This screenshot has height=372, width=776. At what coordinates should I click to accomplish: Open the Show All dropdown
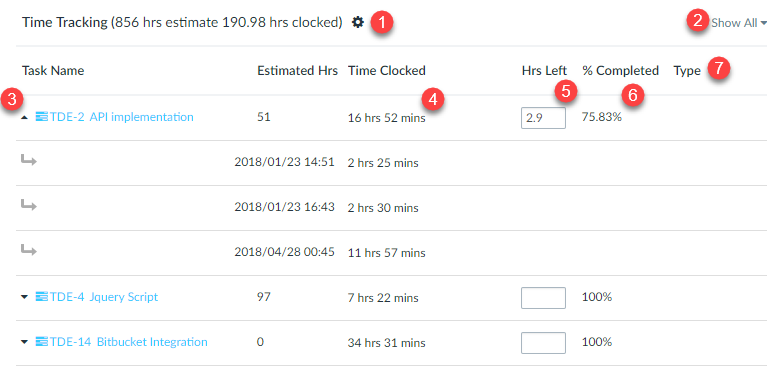pos(739,23)
